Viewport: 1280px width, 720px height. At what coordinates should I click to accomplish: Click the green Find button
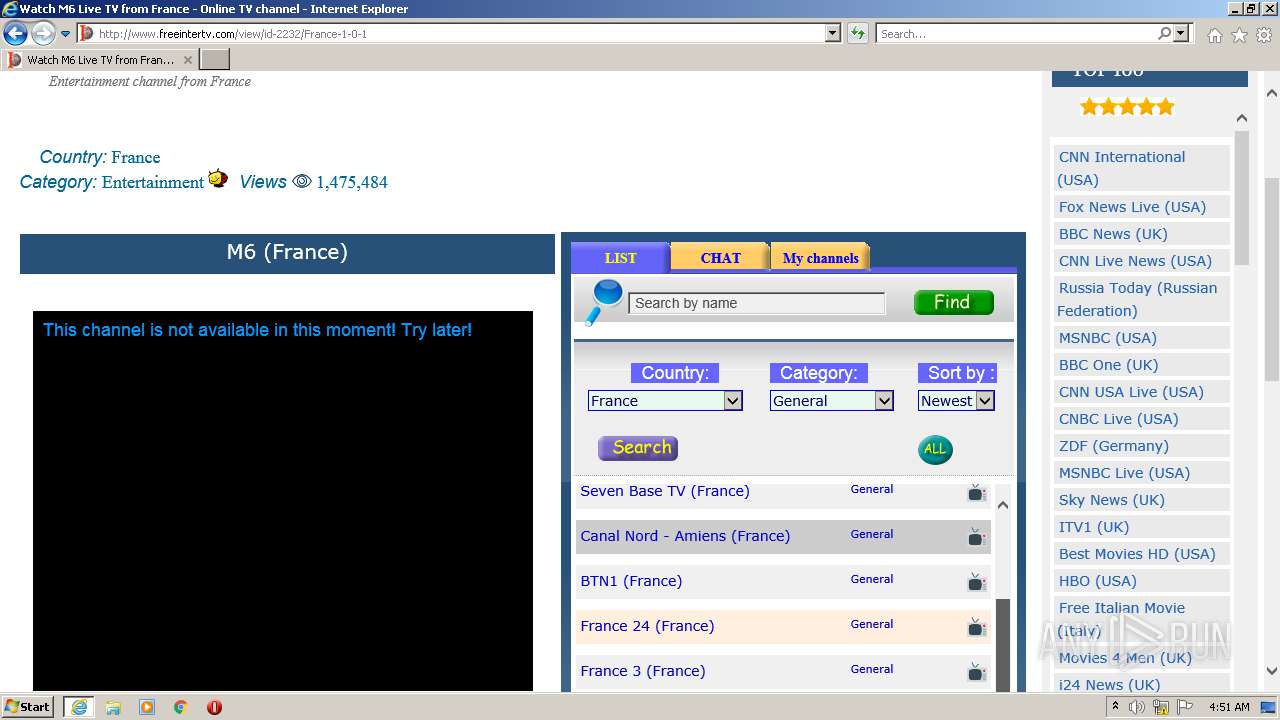(x=953, y=302)
